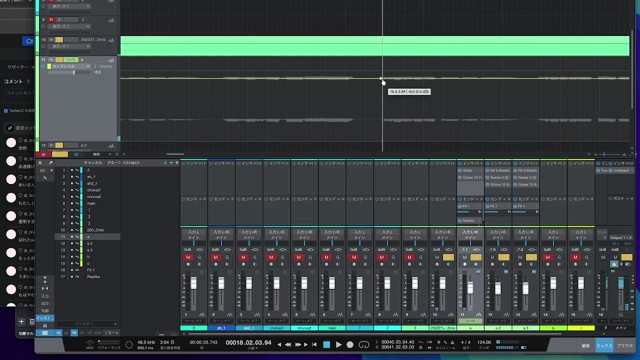Click the 入力 button in mixer sidebar
The image size is (640, 360).
pos(45,296)
